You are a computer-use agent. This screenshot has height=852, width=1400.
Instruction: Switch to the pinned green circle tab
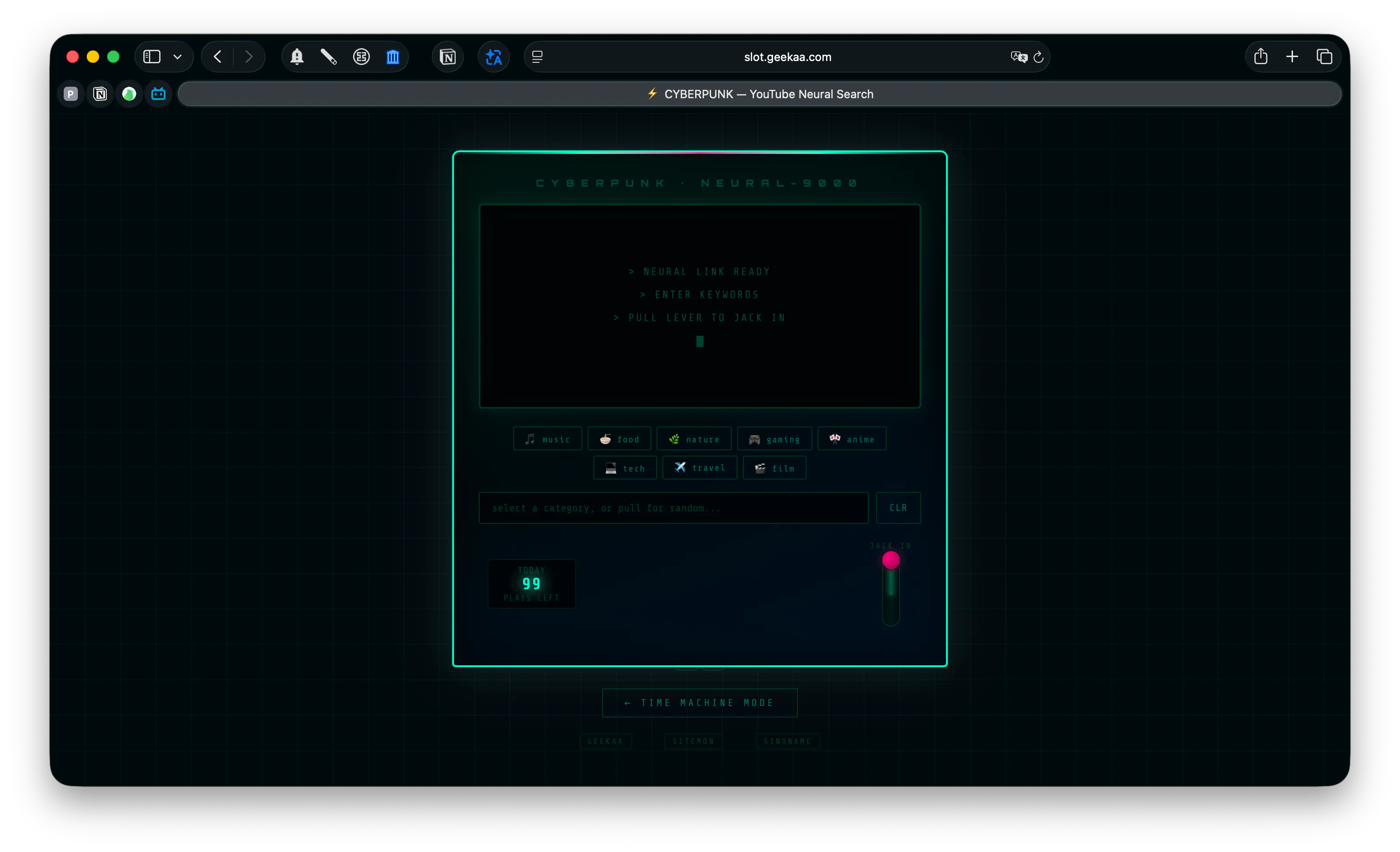point(129,94)
